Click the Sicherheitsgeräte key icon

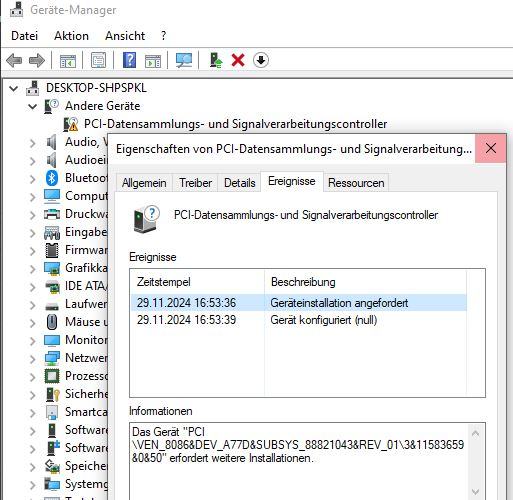click(x=53, y=394)
